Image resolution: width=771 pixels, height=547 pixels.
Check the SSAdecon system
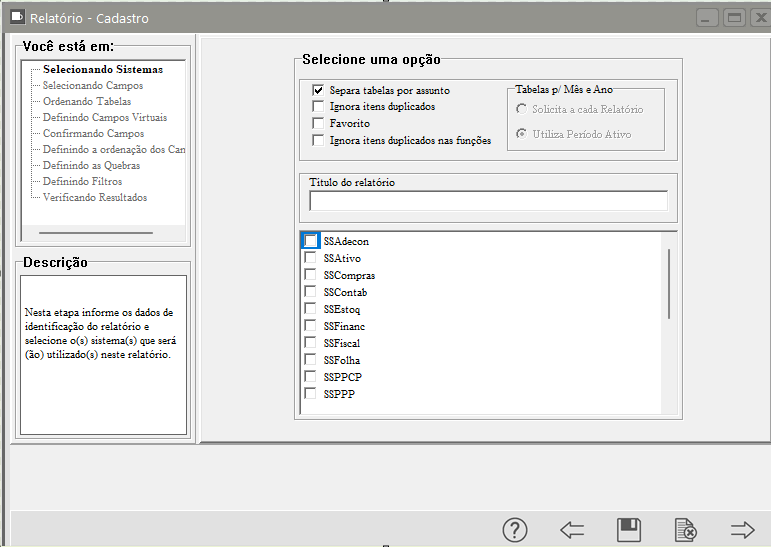311,241
